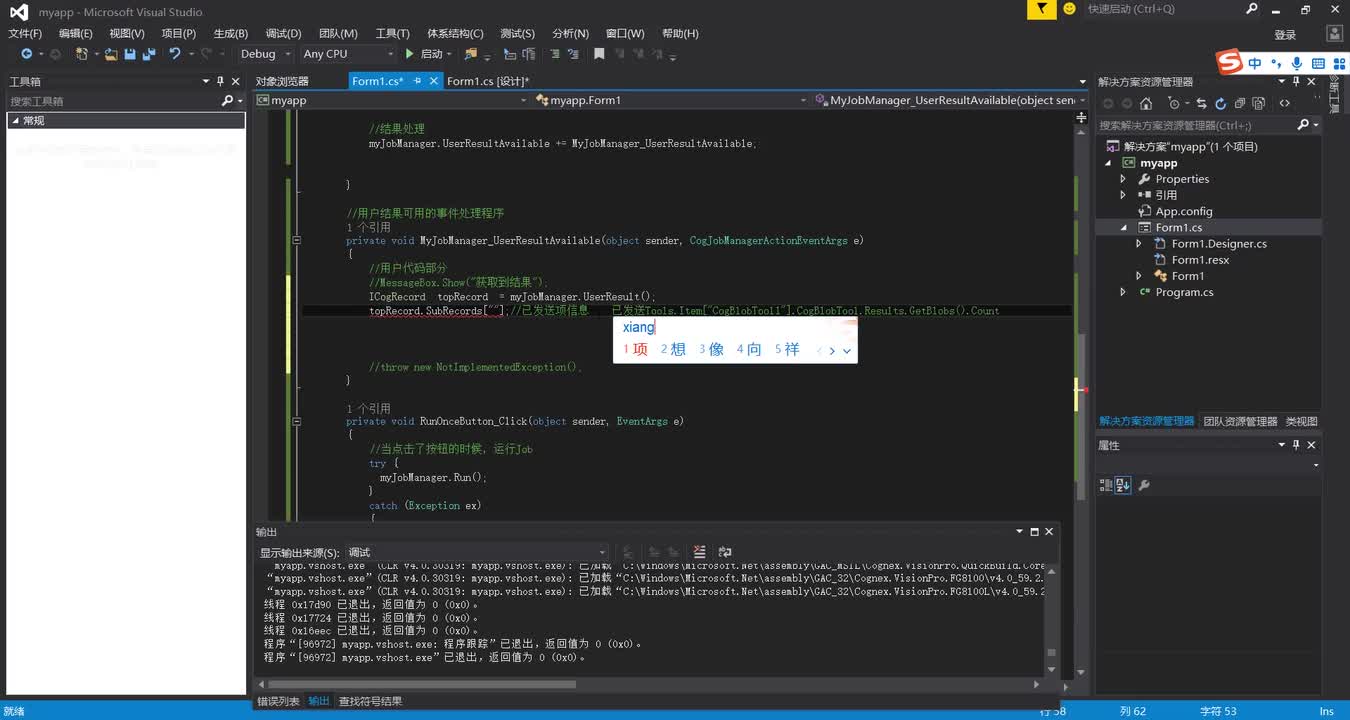Pin the Toolbox panel with auto-hide pin
The height and width of the screenshot is (720, 1350).
220,81
